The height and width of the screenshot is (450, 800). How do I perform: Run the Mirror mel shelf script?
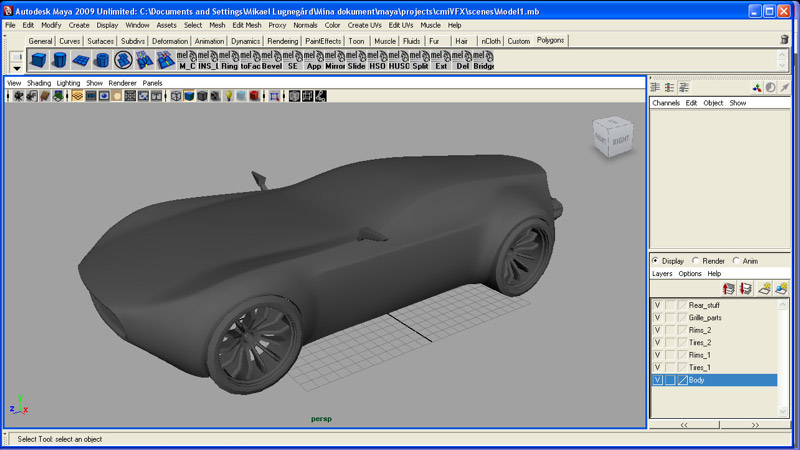[335, 60]
